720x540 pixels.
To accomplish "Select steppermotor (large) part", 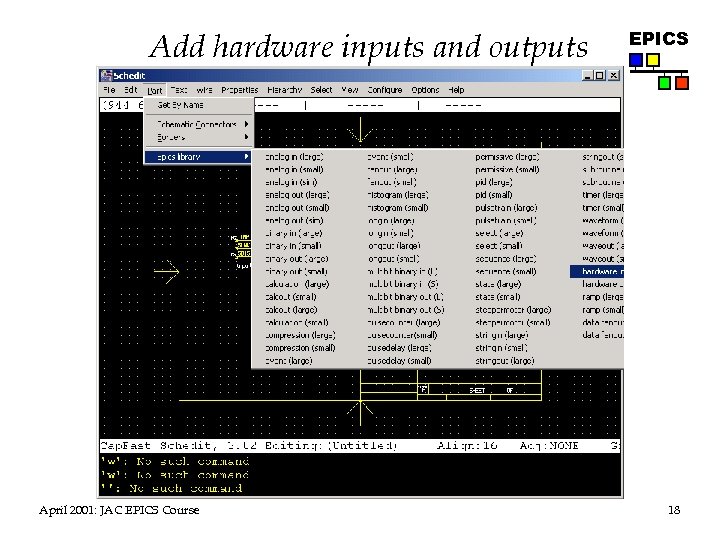I will [x=513, y=310].
